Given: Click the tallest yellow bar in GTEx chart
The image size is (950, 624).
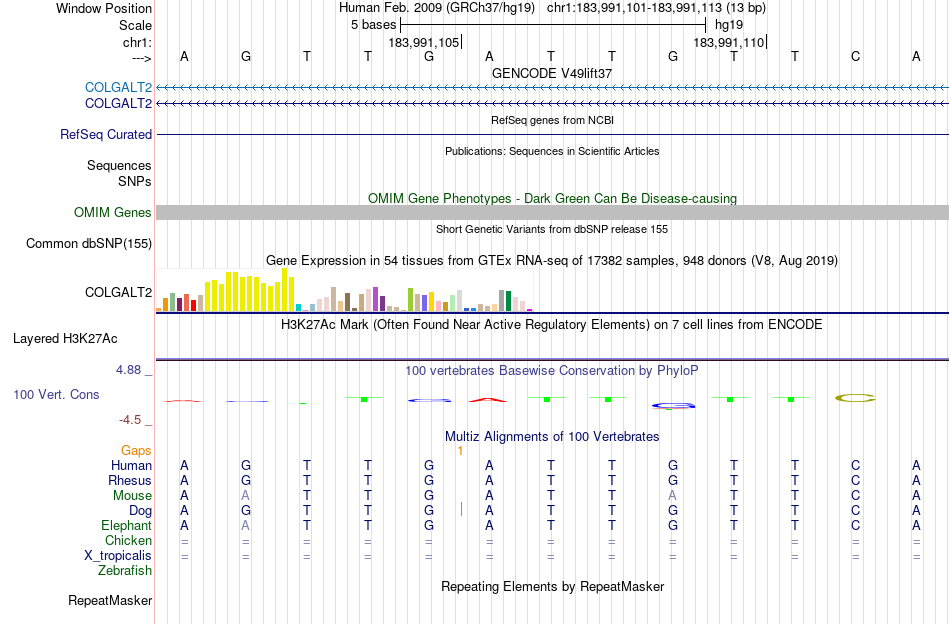Looking at the screenshot, I should point(285,290).
